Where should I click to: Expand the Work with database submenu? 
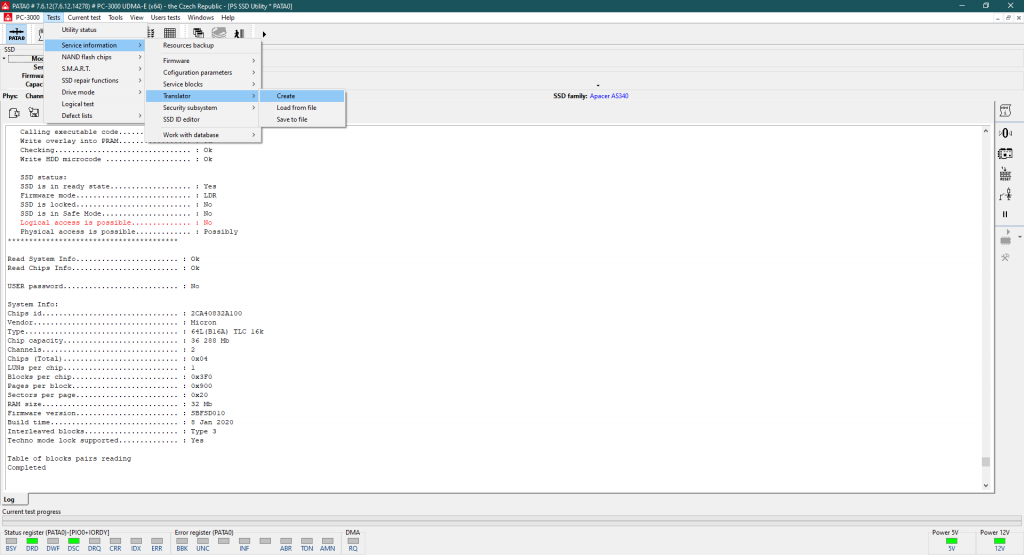point(204,135)
